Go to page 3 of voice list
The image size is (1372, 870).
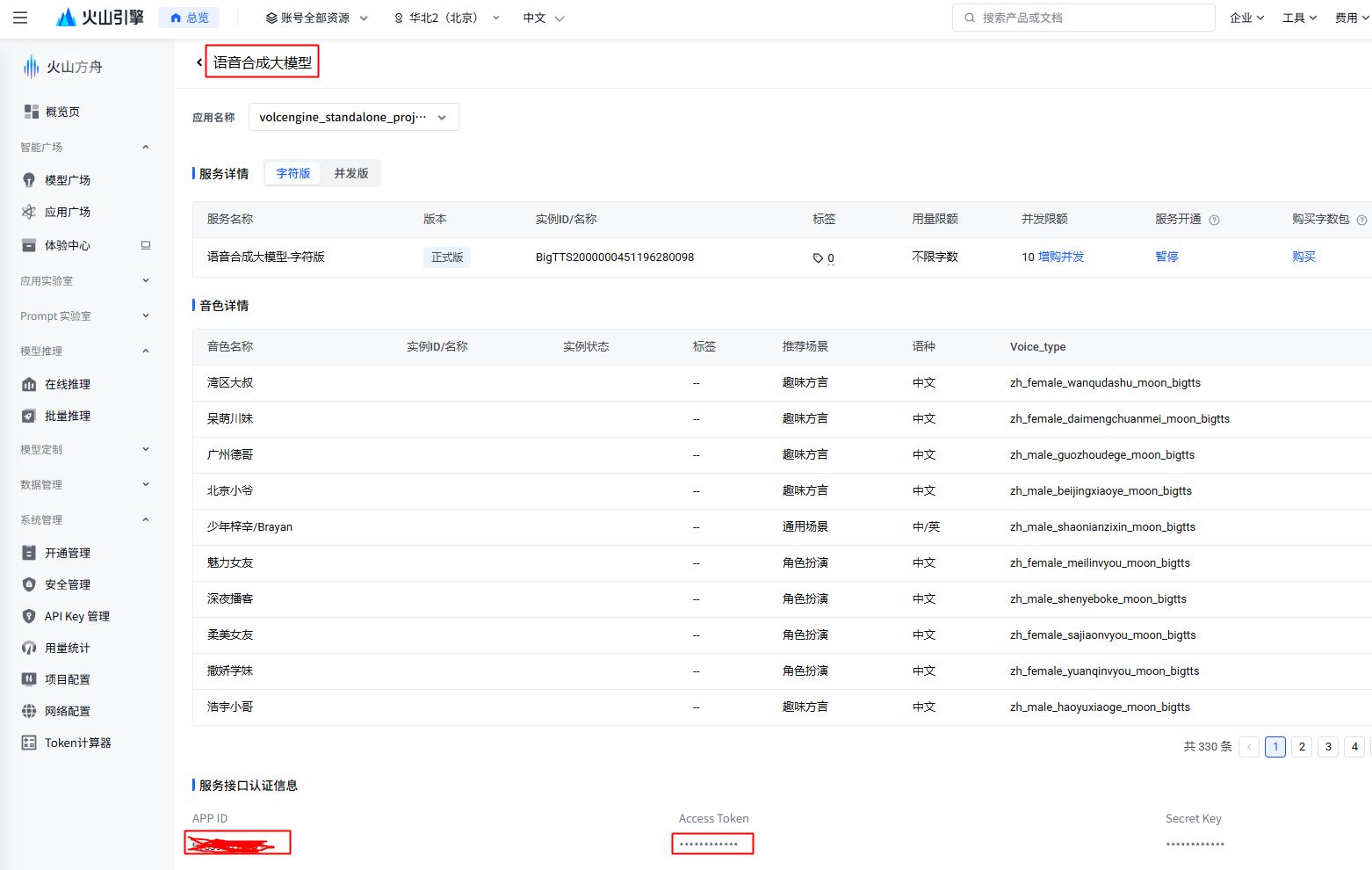(x=1328, y=747)
